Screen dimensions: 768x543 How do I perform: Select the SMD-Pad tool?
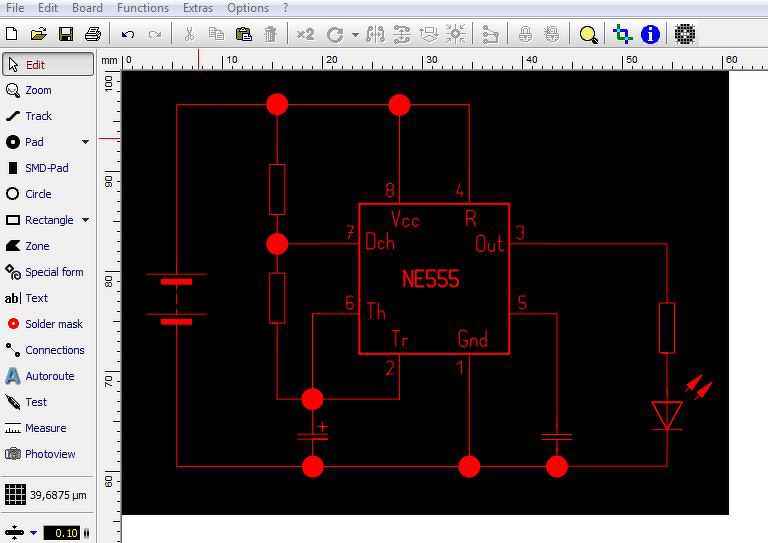[48, 168]
